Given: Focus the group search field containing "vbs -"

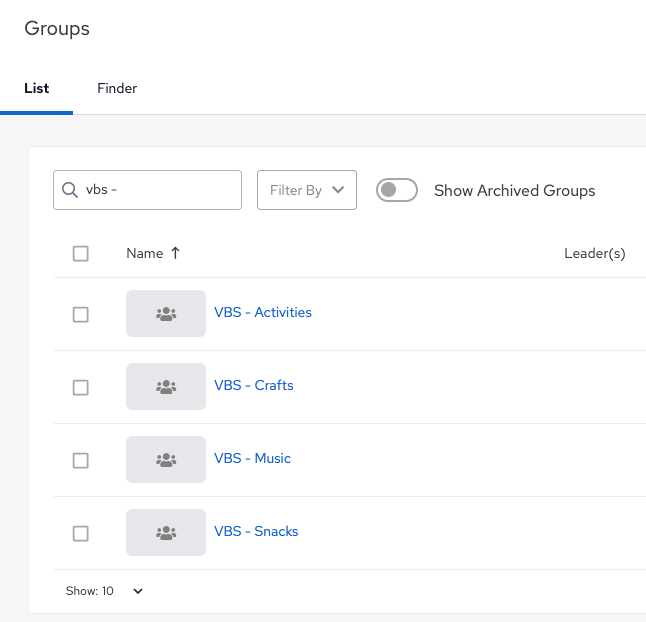Looking at the screenshot, I should [x=147, y=190].
